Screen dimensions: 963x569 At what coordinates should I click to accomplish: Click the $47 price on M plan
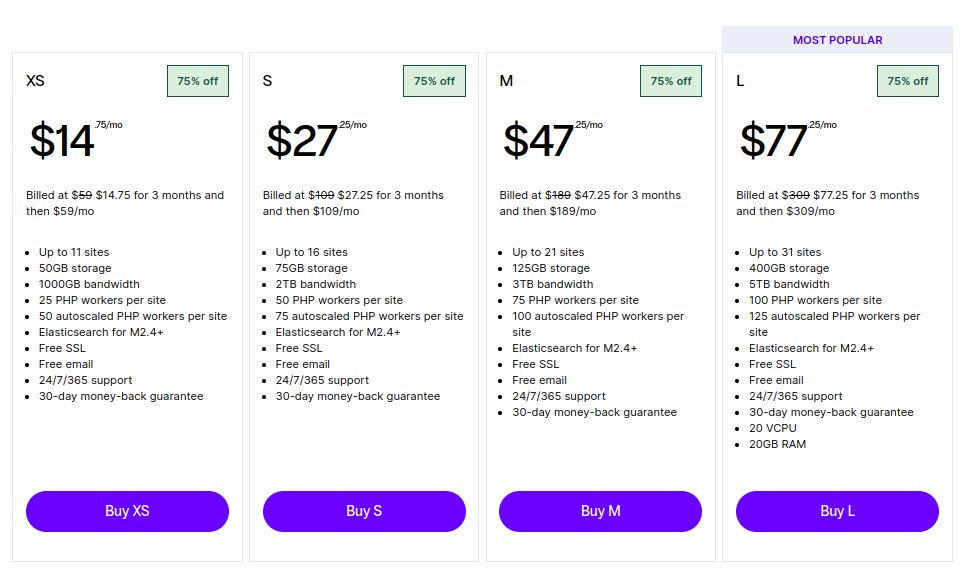click(x=538, y=141)
